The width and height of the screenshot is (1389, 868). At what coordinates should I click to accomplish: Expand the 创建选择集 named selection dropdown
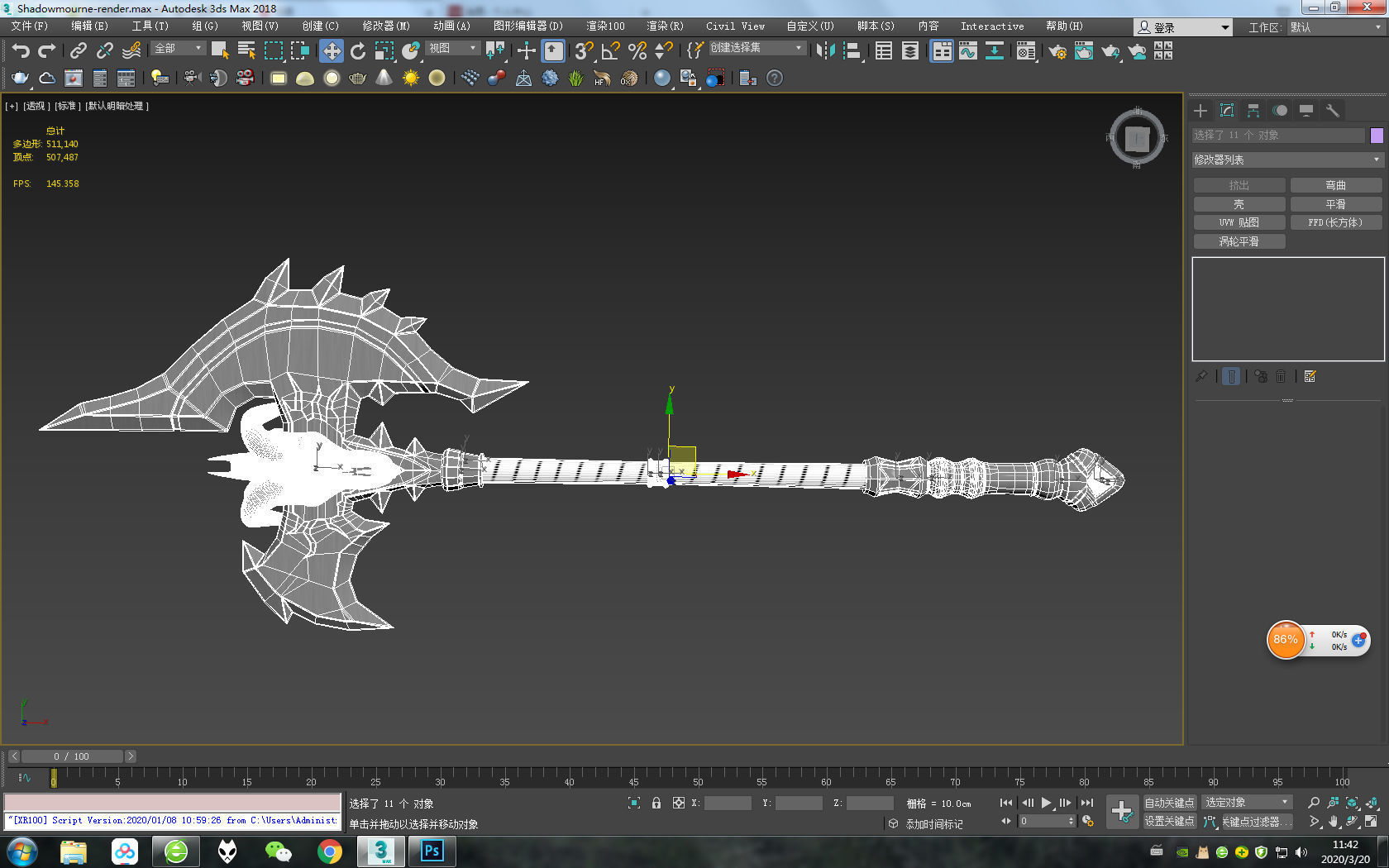pos(757,48)
